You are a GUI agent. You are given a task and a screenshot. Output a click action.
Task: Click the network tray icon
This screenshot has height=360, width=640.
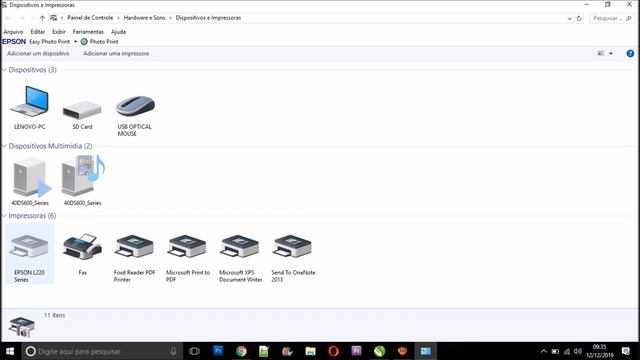tap(567, 351)
